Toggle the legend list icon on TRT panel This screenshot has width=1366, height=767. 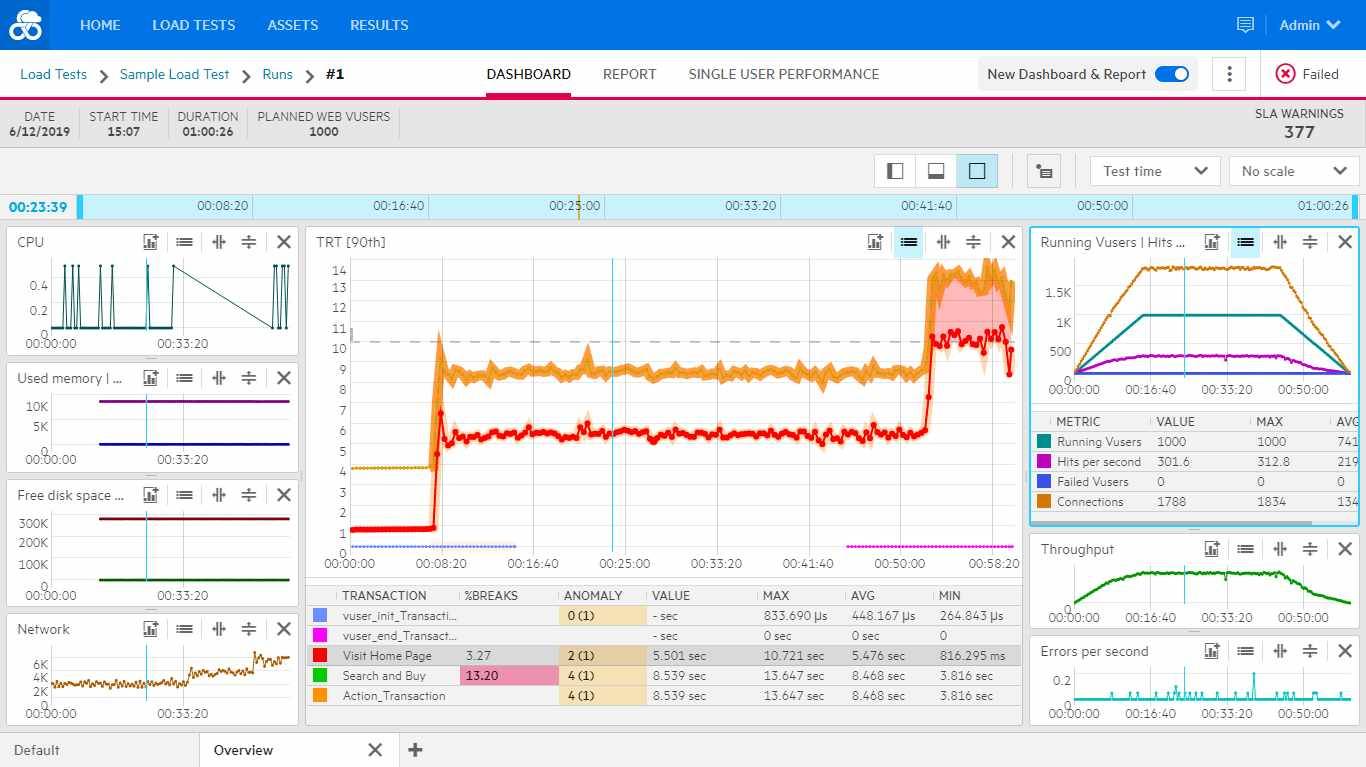pyautogui.click(x=908, y=241)
